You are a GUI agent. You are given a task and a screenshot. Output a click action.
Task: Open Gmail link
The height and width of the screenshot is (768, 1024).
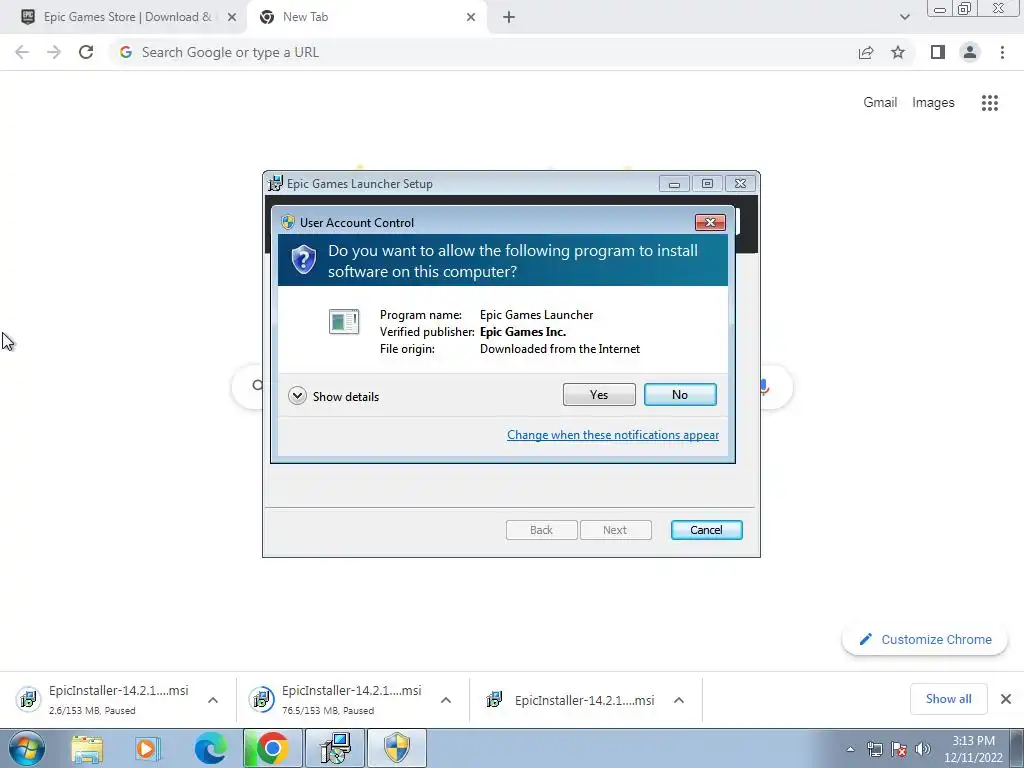pyautogui.click(x=880, y=103)
